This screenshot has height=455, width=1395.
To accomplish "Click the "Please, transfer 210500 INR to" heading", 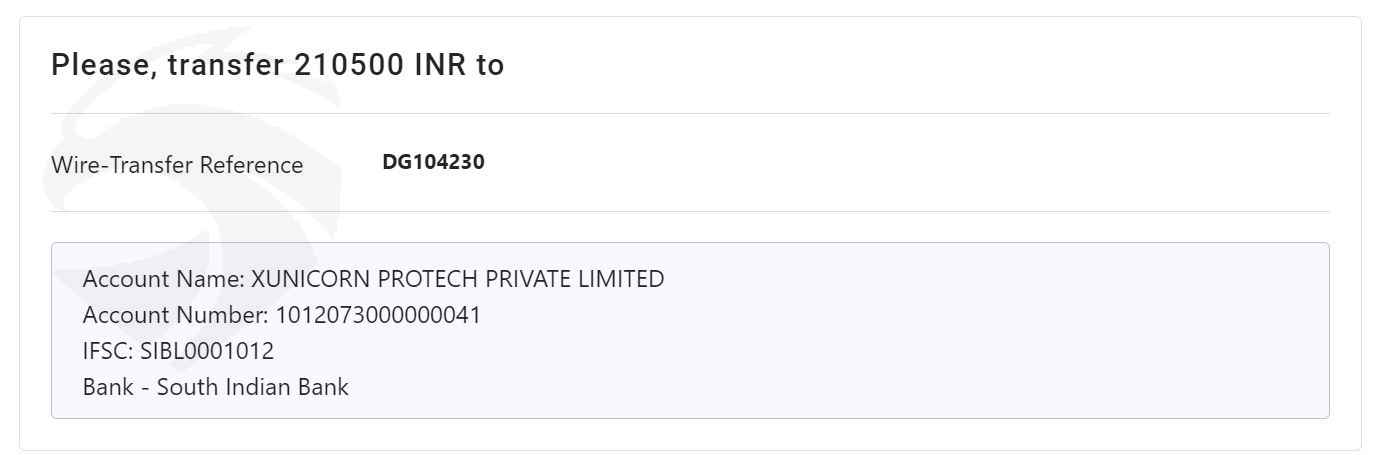I will (x=278, y=66).
